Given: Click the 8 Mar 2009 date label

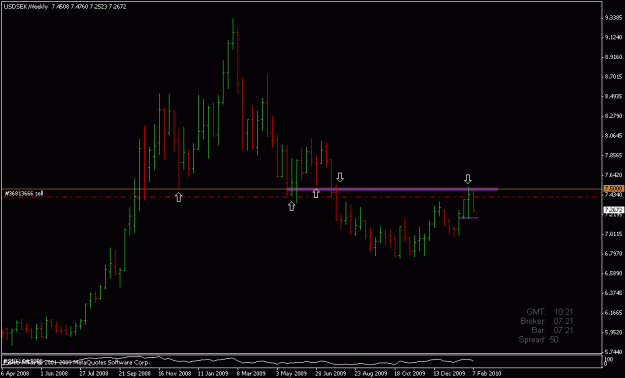Looking at the screenshot, I should 251,374.
